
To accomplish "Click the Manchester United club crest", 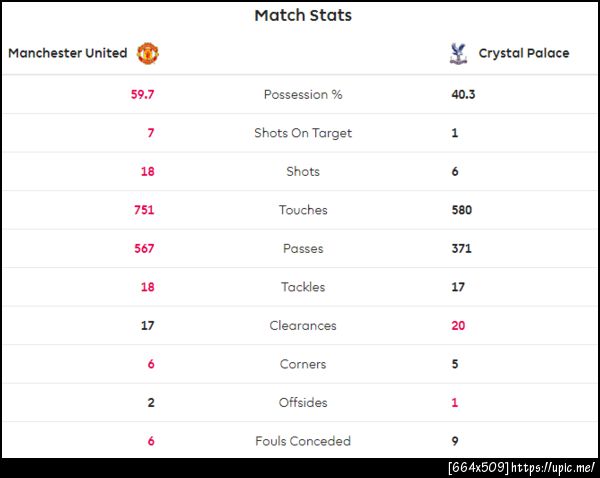I will (x=147, y=53).
